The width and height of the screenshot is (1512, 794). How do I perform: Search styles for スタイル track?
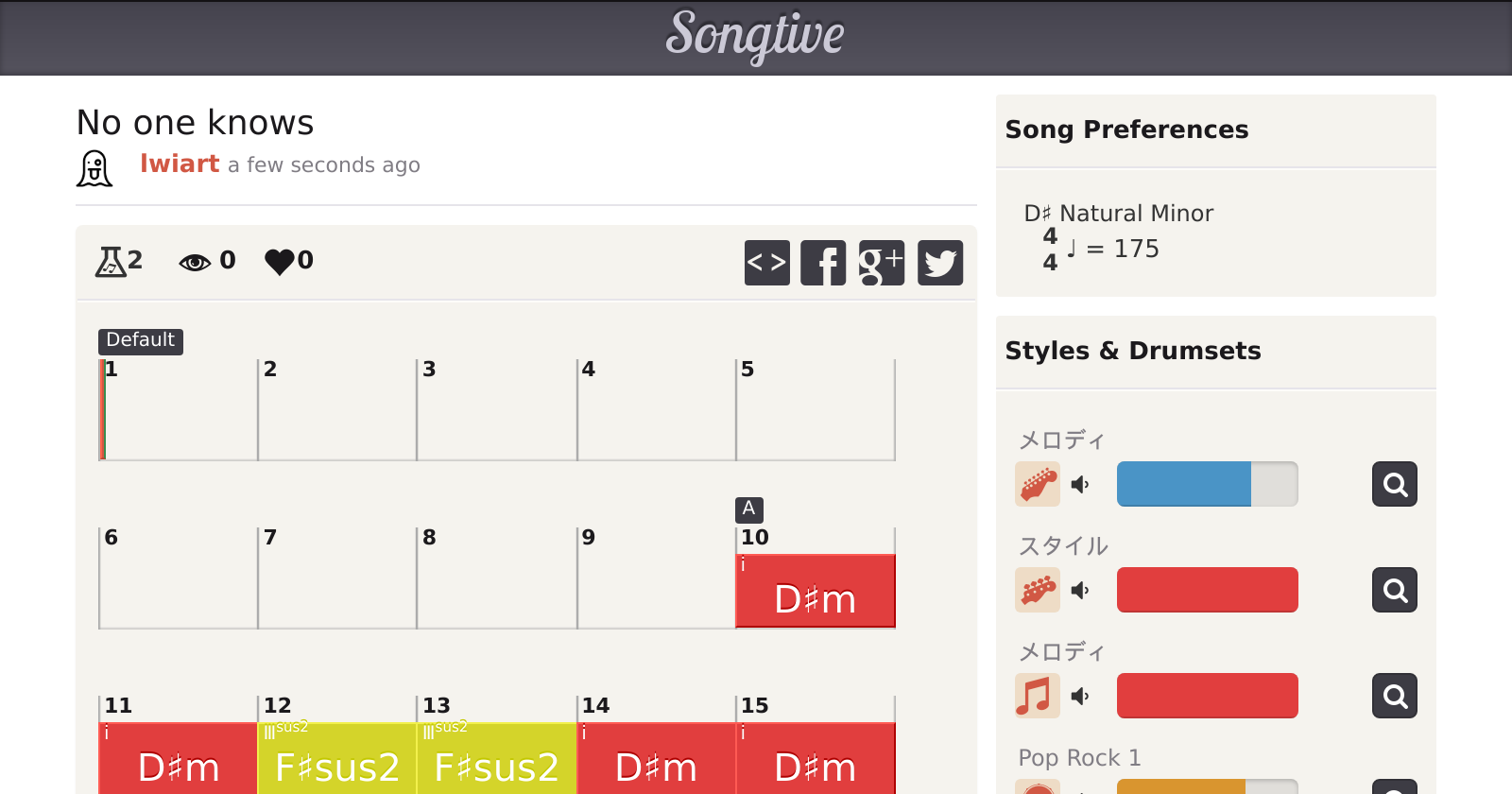[x=1394, y=590]
